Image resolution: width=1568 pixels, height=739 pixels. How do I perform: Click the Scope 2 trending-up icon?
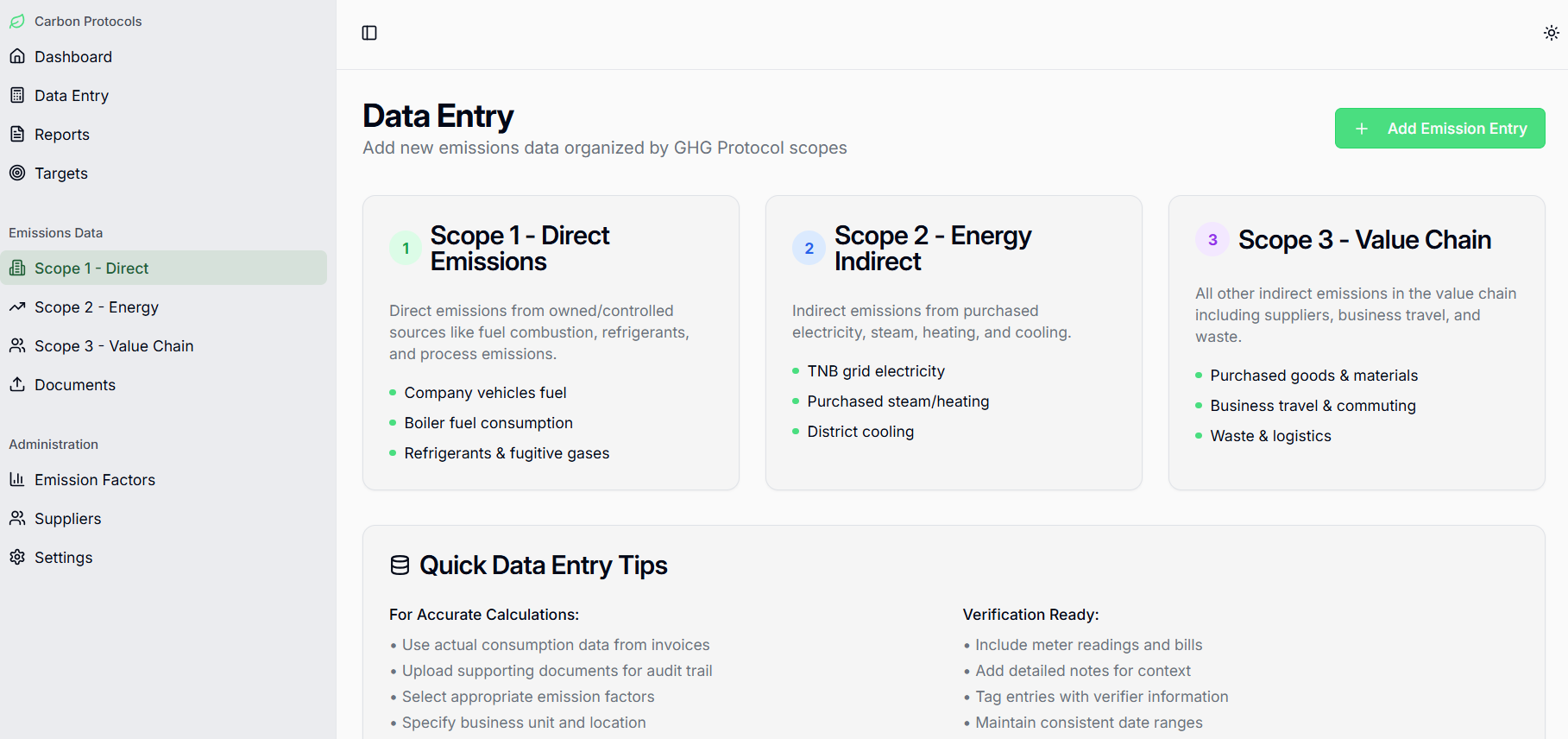pyautogui.click(x=17, y=307)
